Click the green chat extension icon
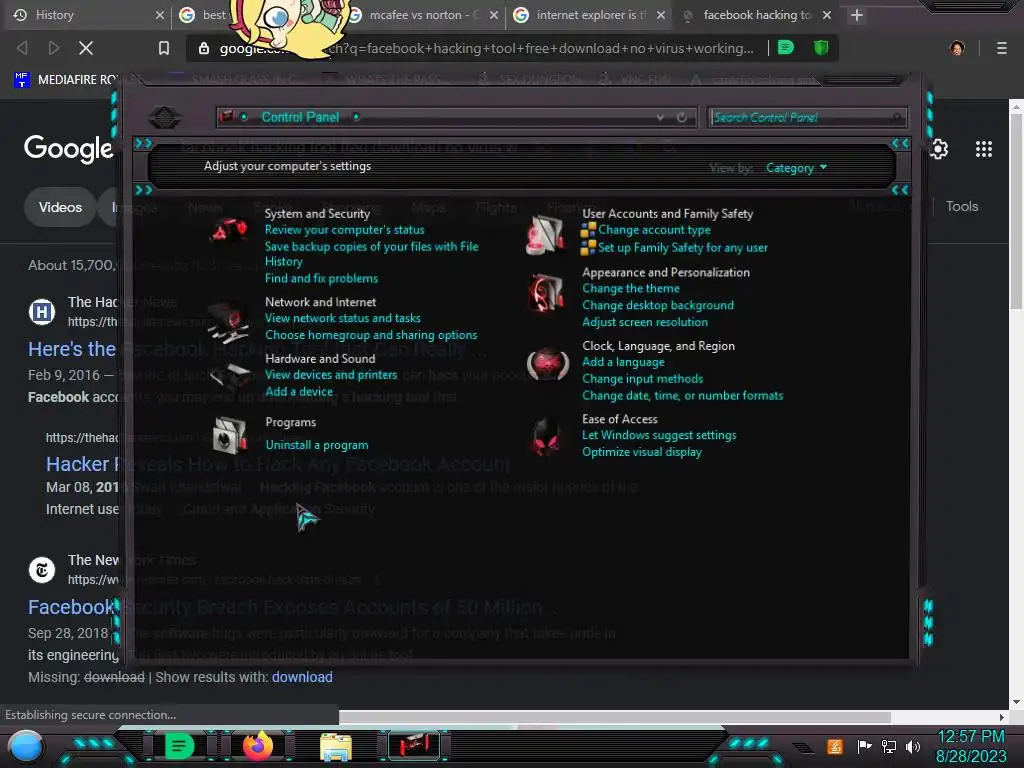This screenshot has width=1024, height=768. point(786,48)
